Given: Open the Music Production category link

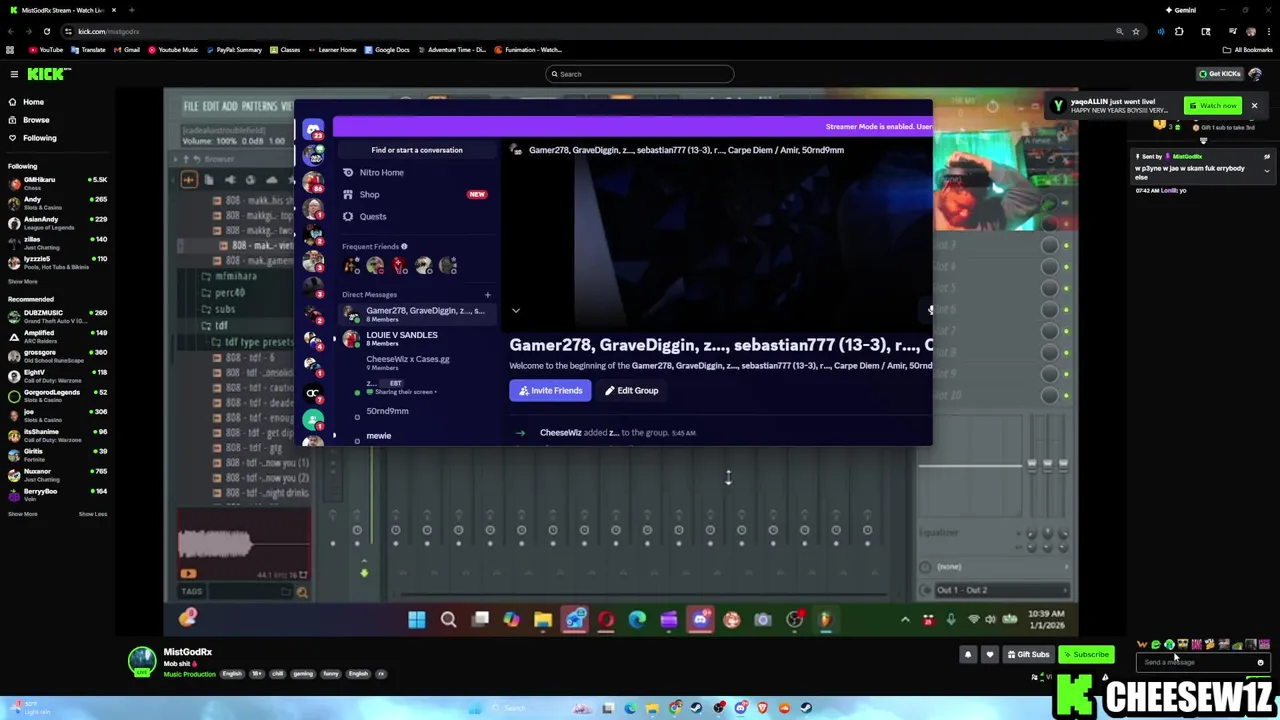Looking at the screenshot, I should (x=190, y=674).
